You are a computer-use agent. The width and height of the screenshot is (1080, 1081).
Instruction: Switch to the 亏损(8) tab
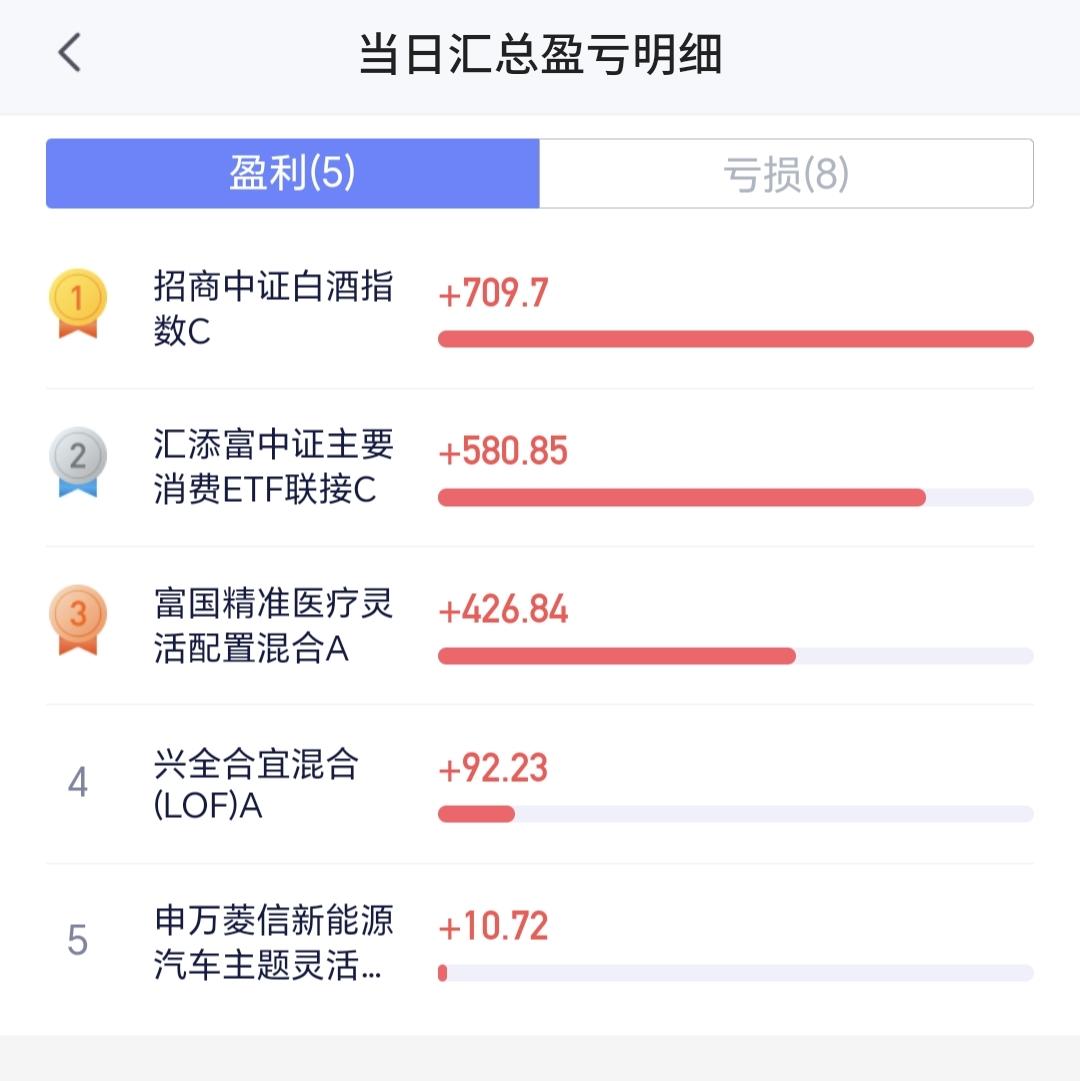tap(786, 174)
